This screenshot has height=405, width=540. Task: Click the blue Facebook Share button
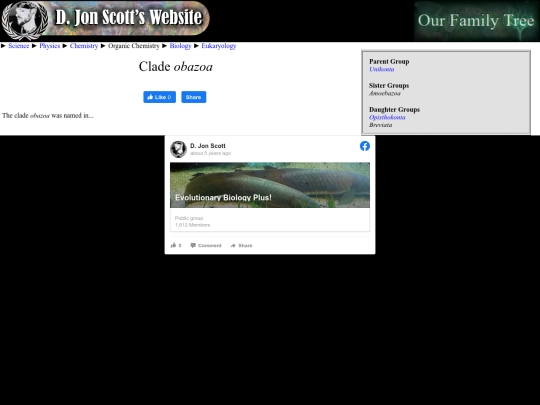pyautogui.click(x=194, y=97)
